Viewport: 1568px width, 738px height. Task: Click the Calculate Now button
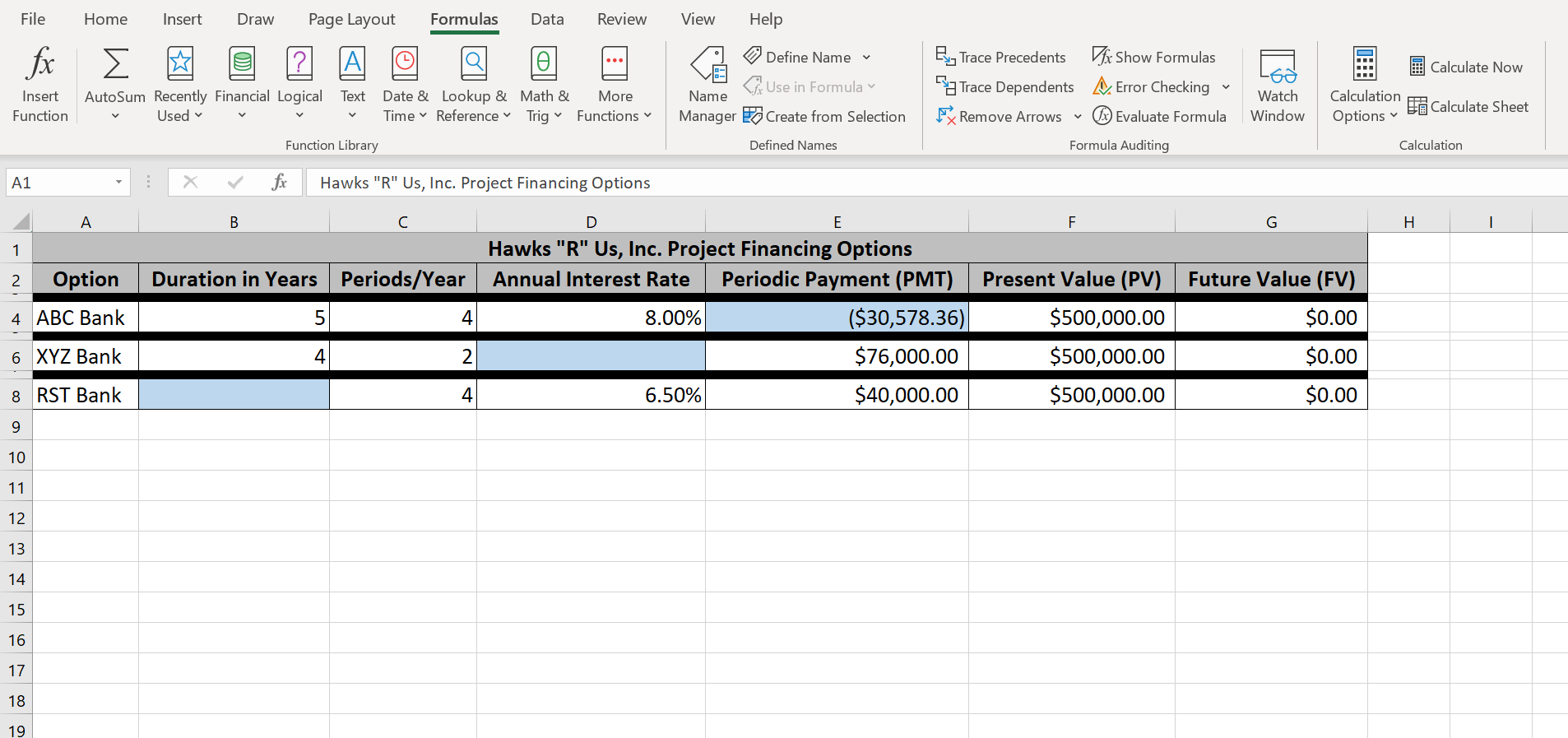pos(1466,67)
